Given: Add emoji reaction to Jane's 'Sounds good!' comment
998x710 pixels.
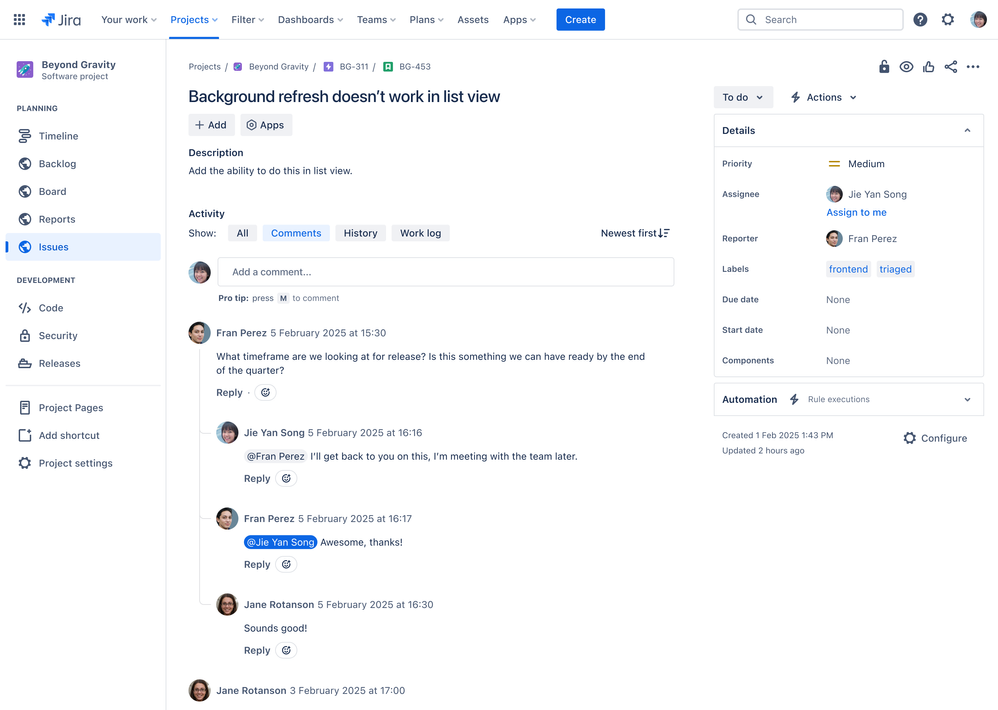Looking at the screenshot, I should (286, 650).
